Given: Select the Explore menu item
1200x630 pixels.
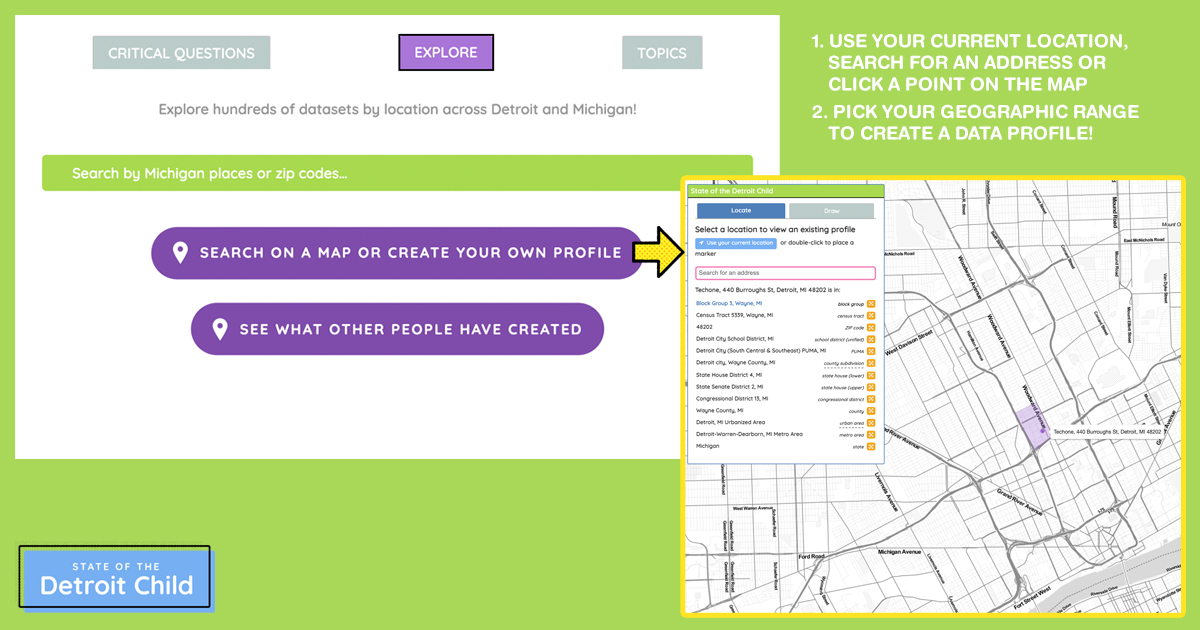Looking at the screenshot, I should [445, 52].
